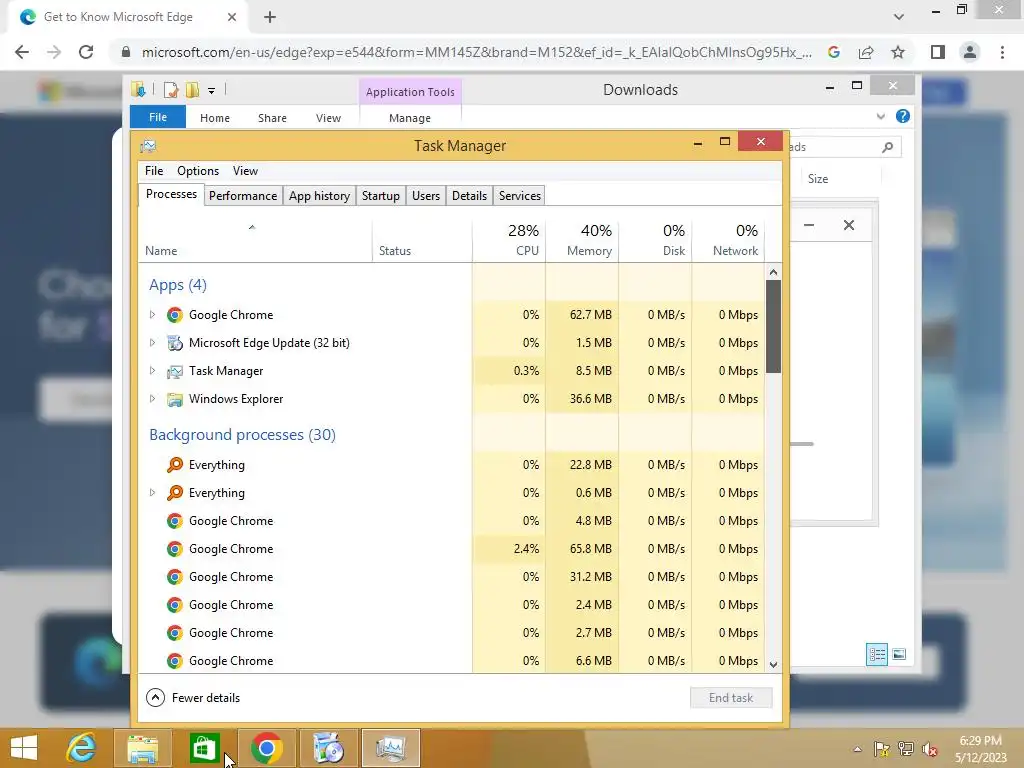Viewport: 1024px width, 768px height.
Task: Open the Startup tab
Action: pos(381,196)
